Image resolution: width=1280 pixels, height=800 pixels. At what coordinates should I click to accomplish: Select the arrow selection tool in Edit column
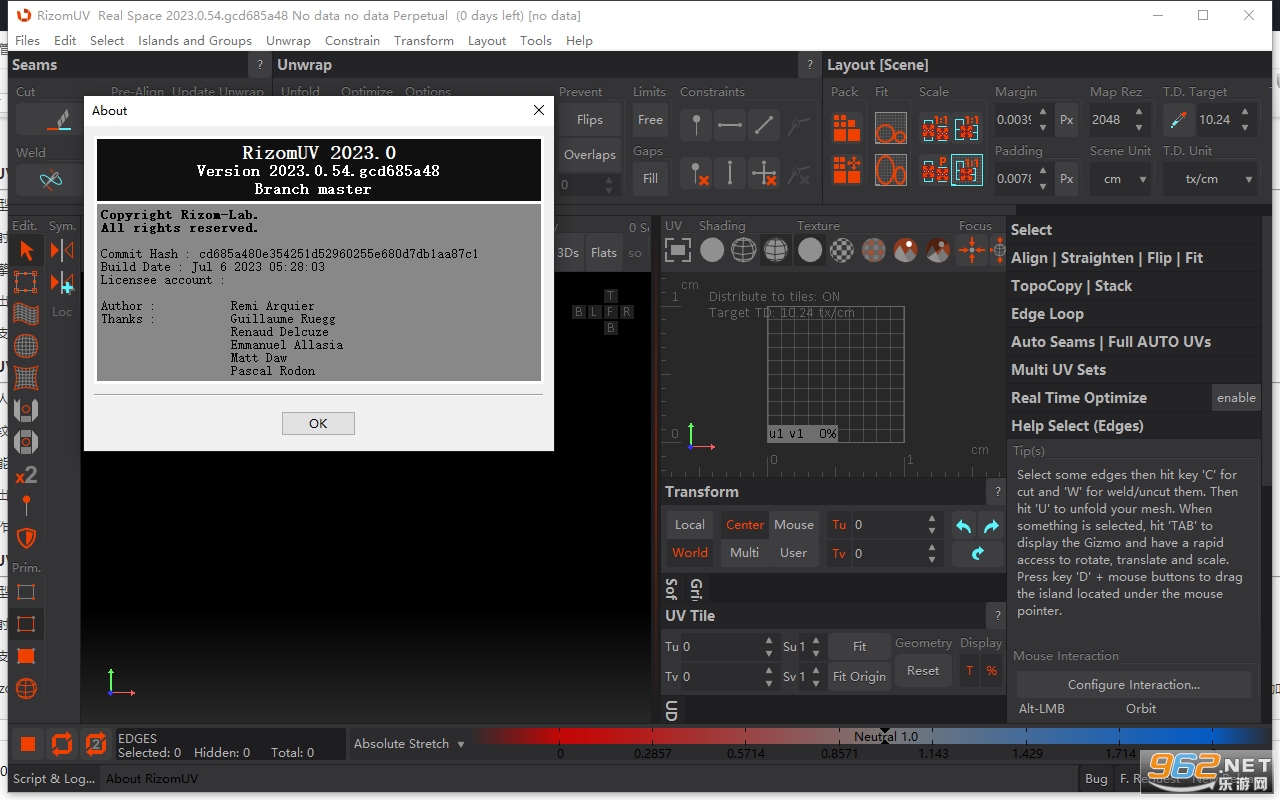coord(27,250)
